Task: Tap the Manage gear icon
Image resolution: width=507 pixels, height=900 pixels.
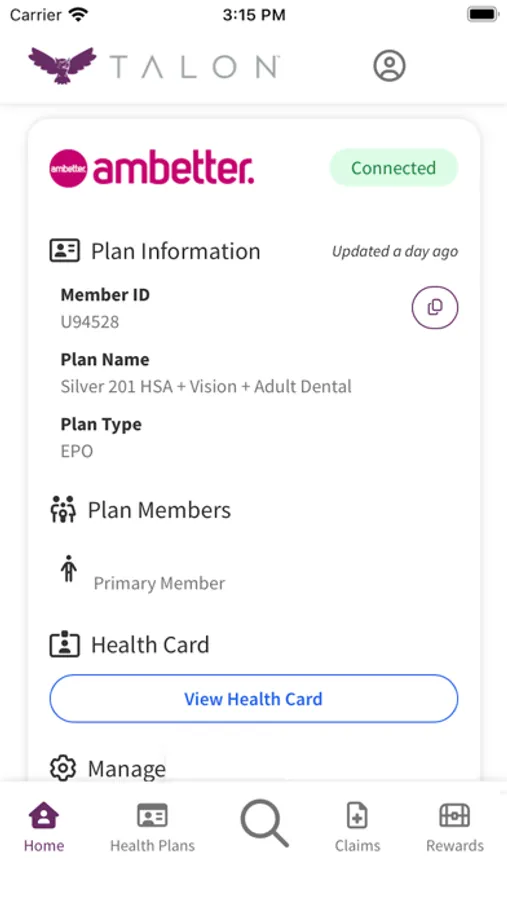Action: (63, 768)
